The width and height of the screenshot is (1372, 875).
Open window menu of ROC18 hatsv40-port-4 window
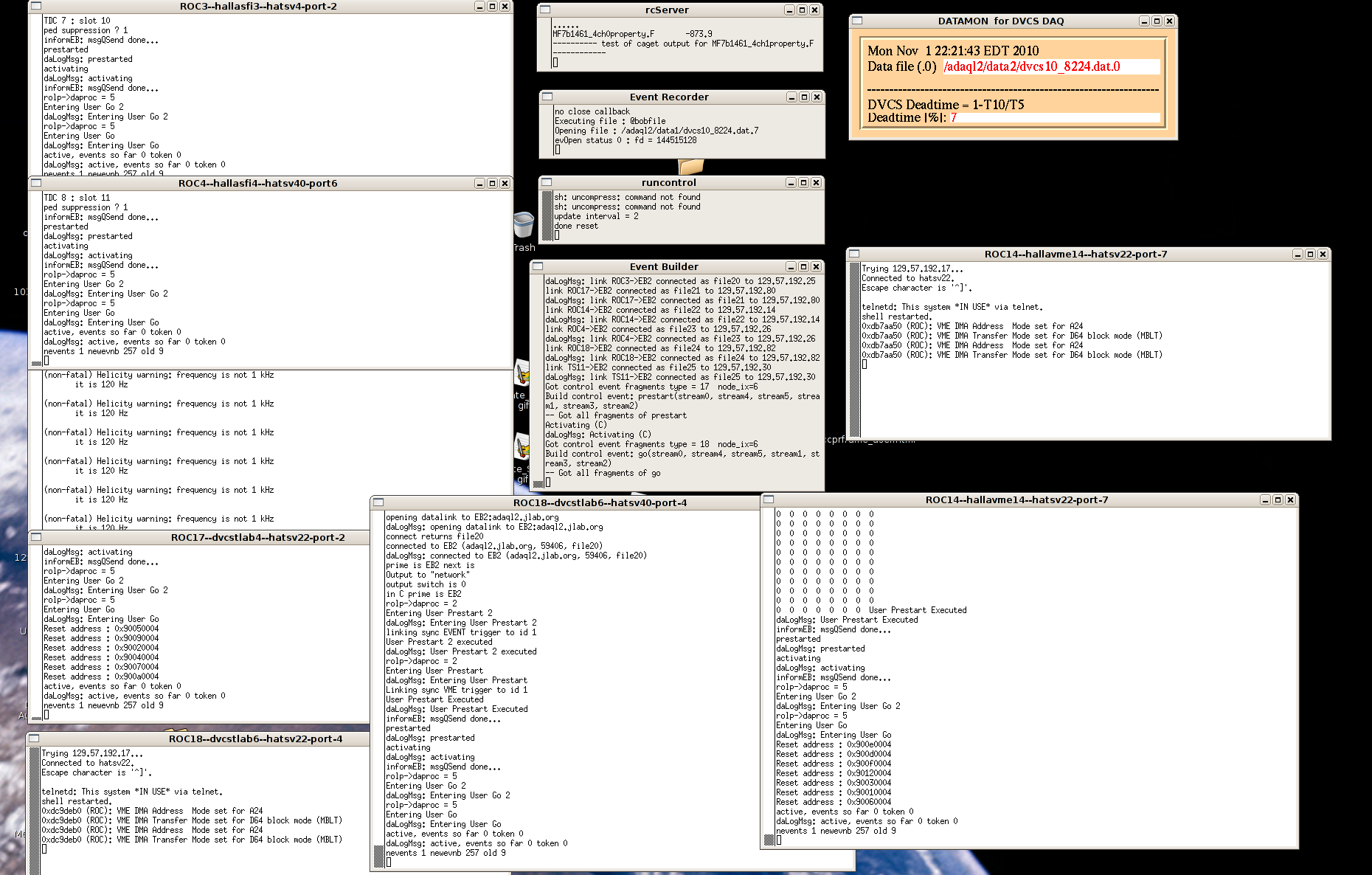(x=378, y=502)
